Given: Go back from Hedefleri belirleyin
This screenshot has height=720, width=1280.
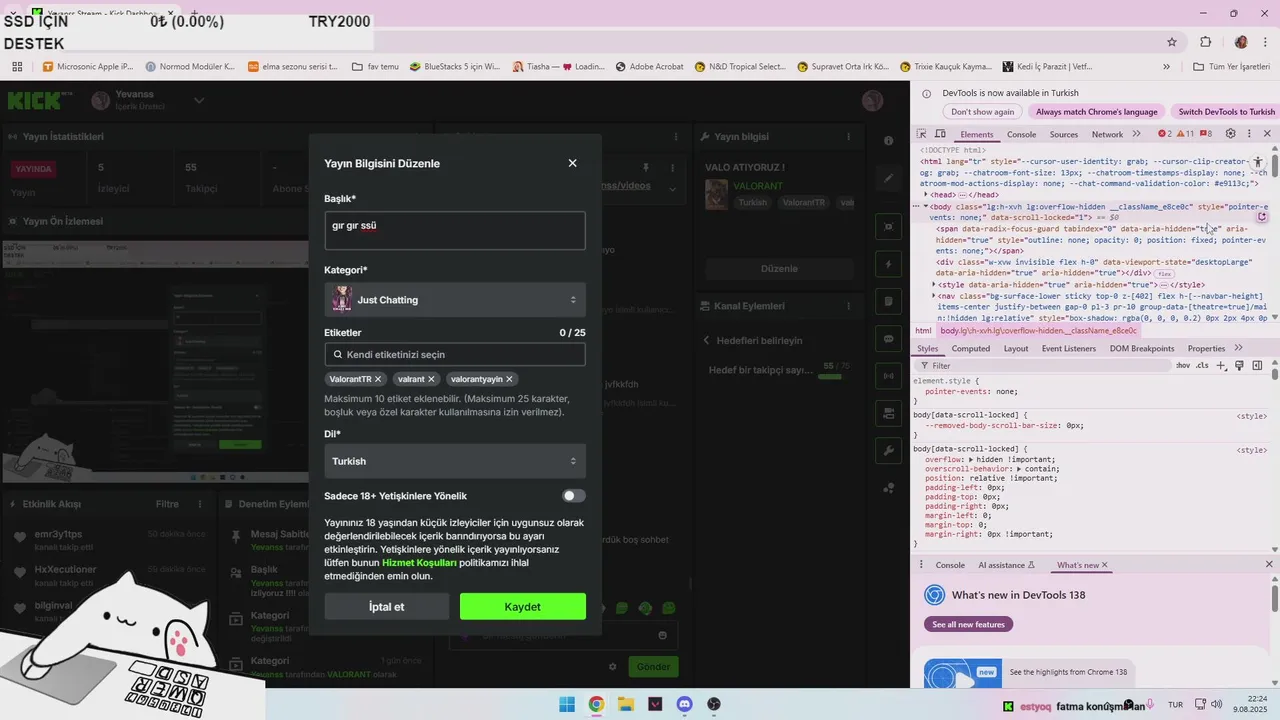Looking at the screenshot, I should coord(708,340).
